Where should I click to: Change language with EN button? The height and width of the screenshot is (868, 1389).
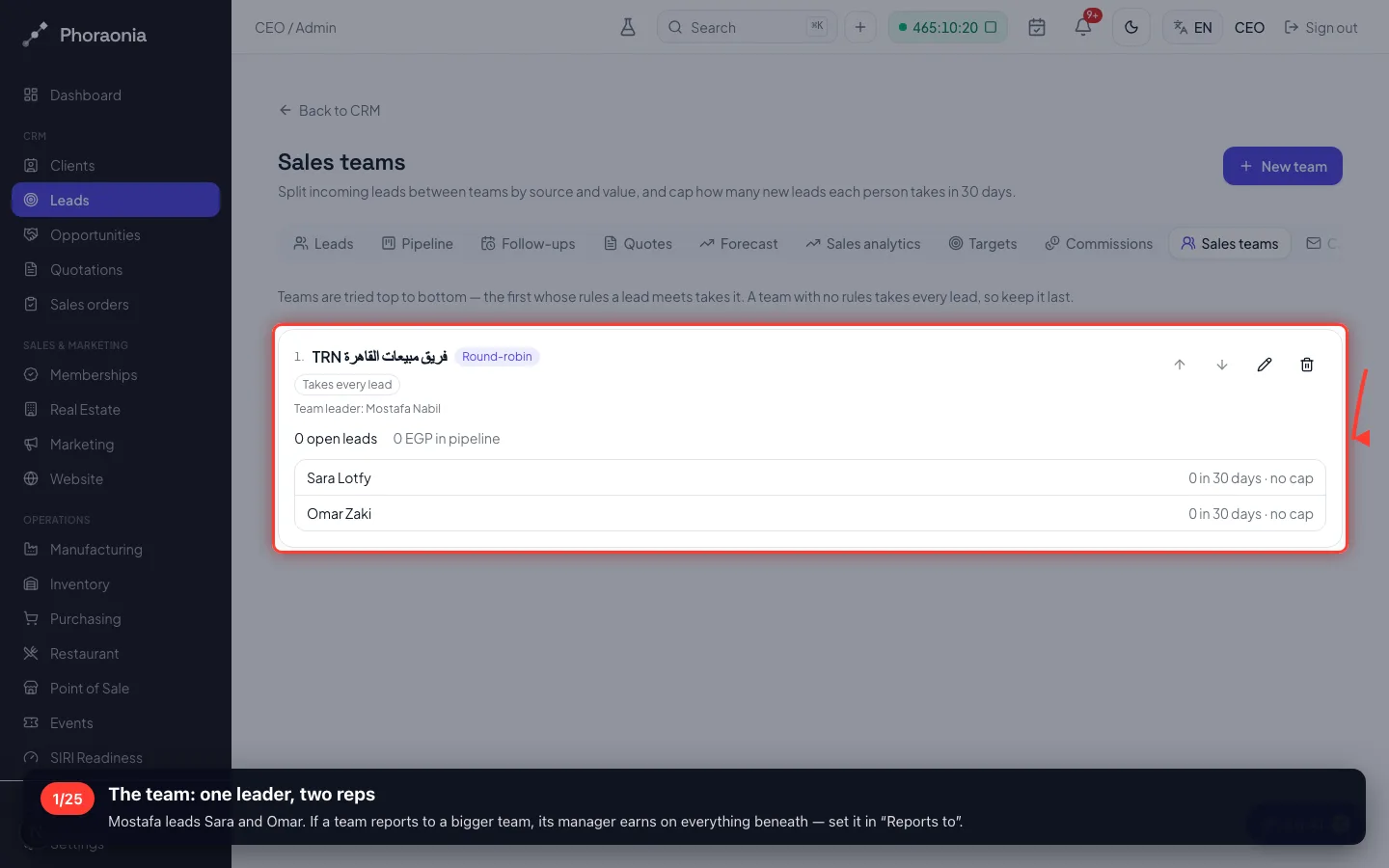(x=1193, y=27)
